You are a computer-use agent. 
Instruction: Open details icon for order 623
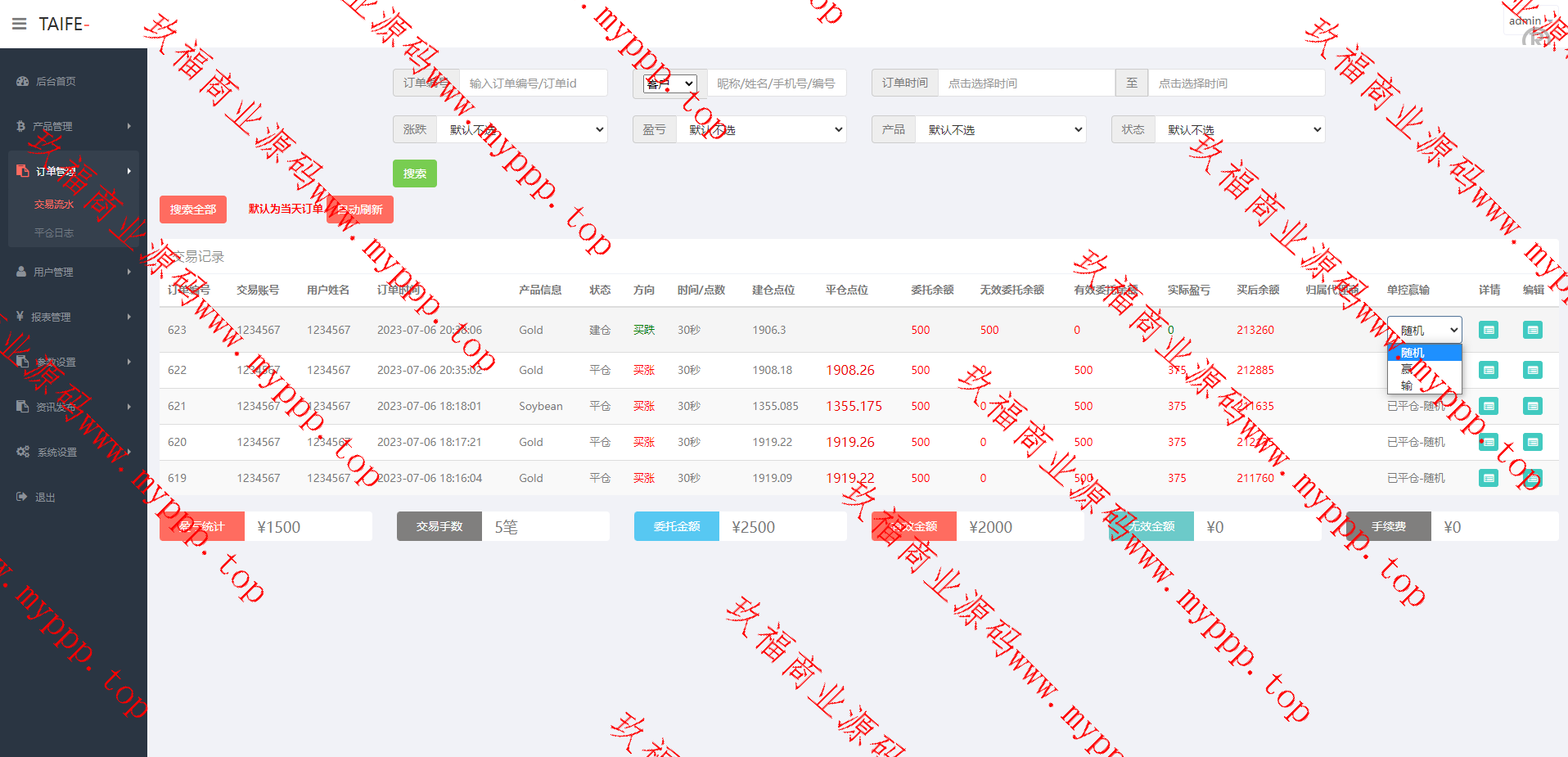click(1489, 330)
